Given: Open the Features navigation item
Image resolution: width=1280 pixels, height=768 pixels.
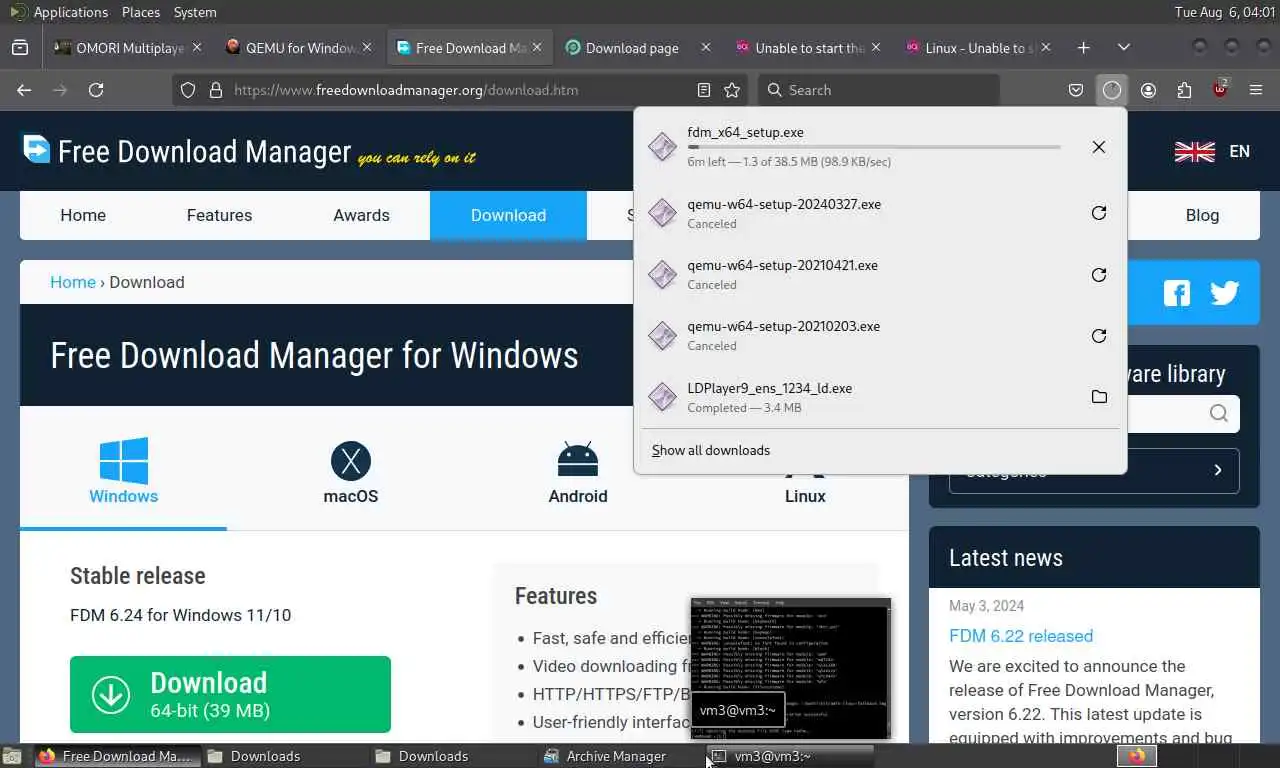Looking at the screenshot, I should click(219, 215).
